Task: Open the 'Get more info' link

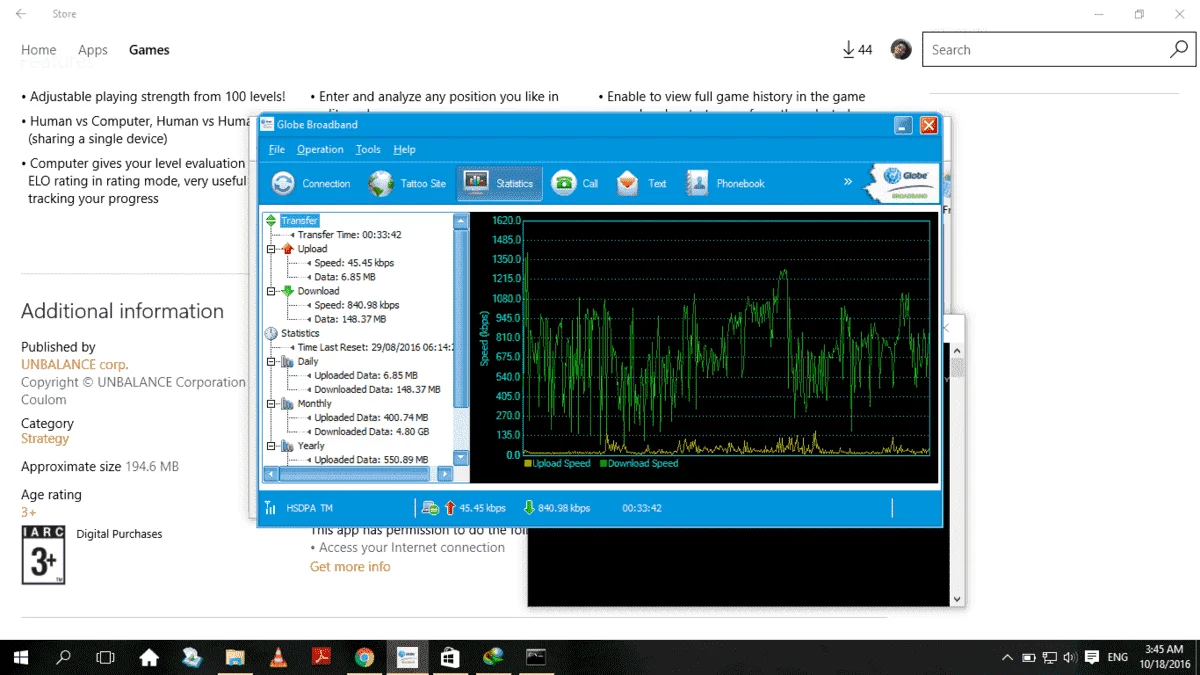Action: point(350,567)
